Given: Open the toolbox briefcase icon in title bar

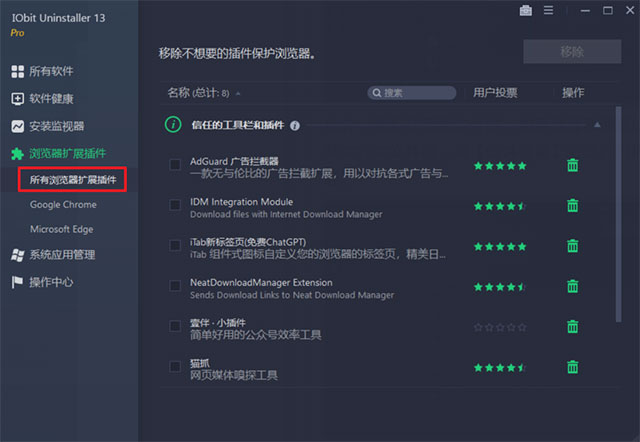Looking at the screenshot, I should [x=525, y=11].
